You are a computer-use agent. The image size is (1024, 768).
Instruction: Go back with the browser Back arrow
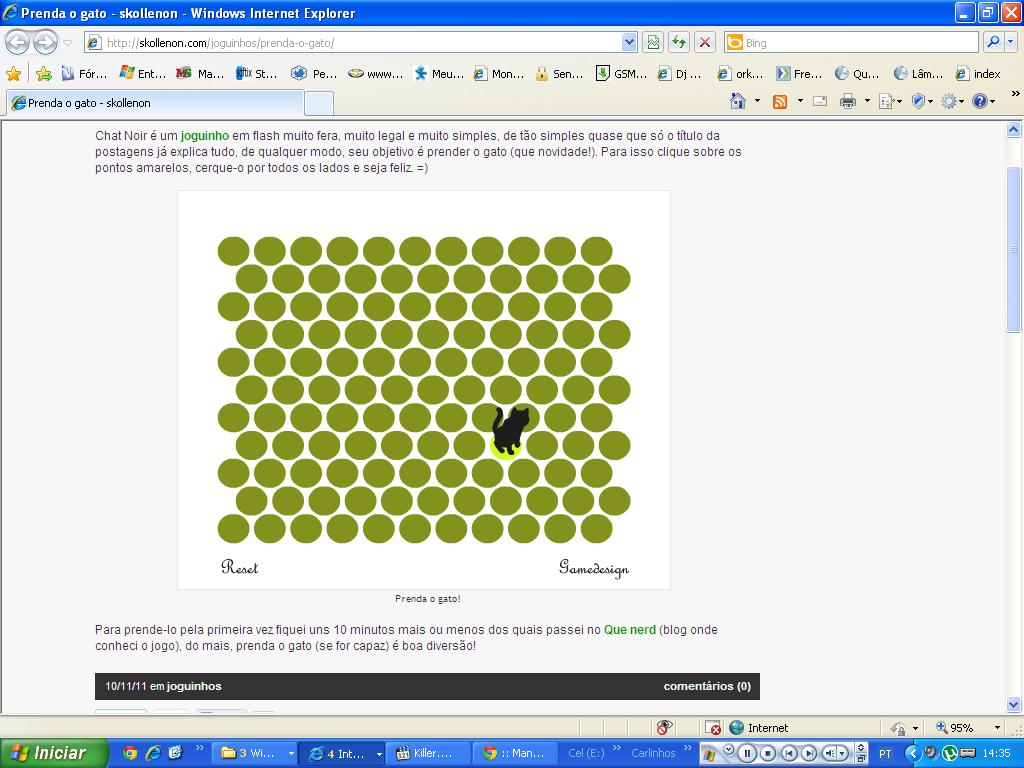[18, 43]
